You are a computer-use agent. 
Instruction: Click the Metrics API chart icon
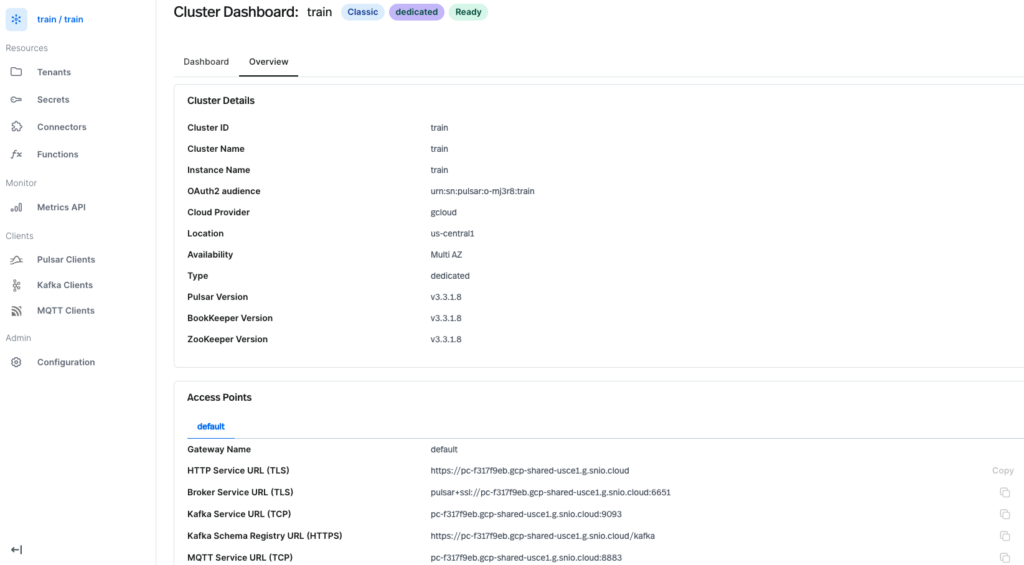click(16, 207)
